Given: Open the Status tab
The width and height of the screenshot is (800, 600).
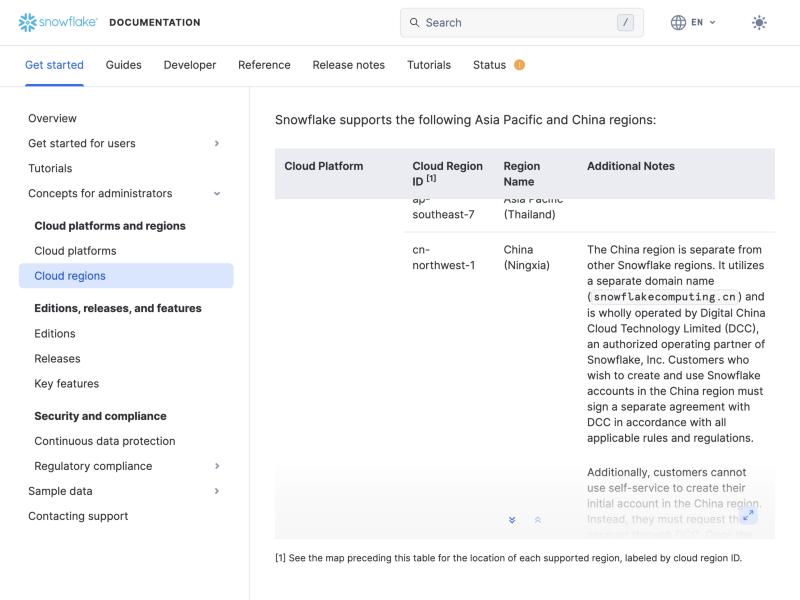Looking at the screenshot, I should 489,65.
